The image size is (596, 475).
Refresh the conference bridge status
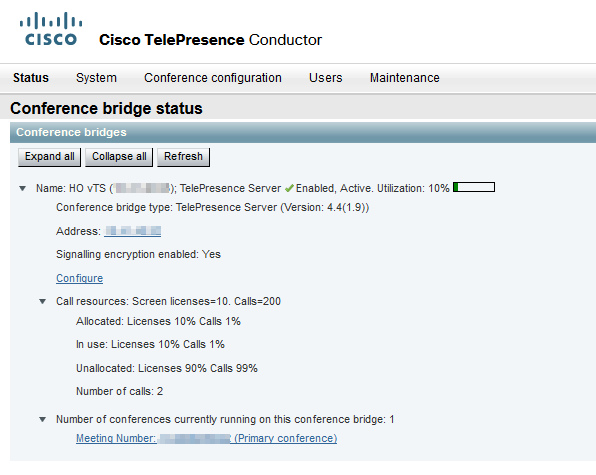183,157
